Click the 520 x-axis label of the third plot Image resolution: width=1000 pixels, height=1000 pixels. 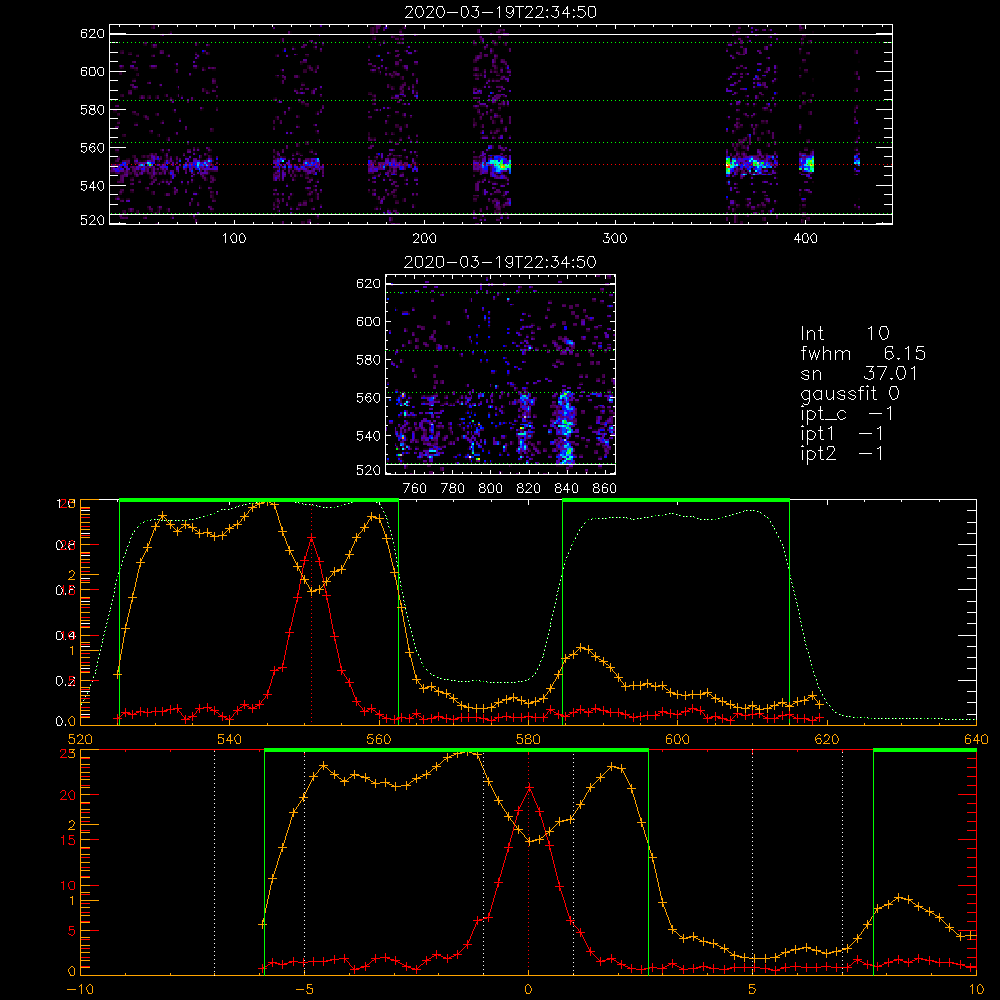click(80, 740)
